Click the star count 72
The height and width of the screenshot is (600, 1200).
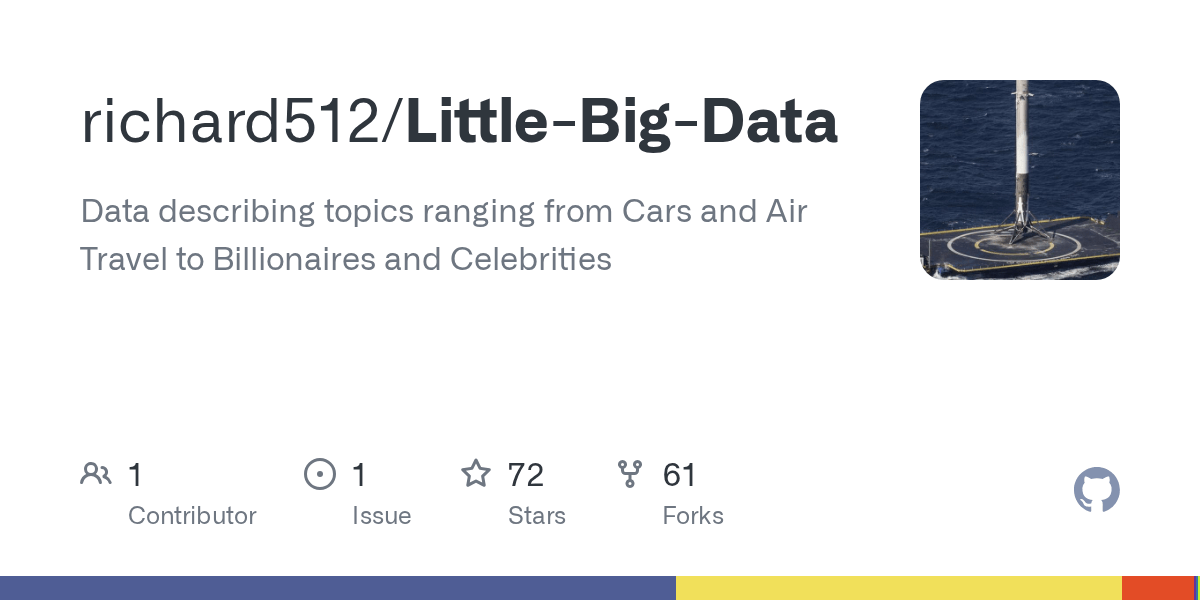[x=525, y=475]
